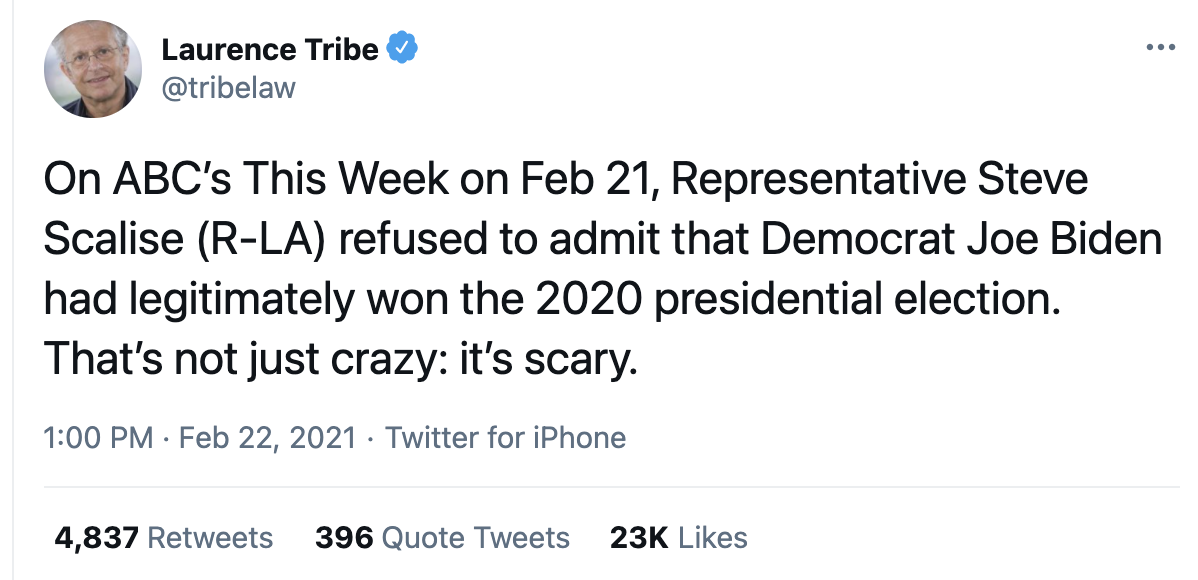
Task: Click the word "Representative" in the tweet
Action: point(810,181)
